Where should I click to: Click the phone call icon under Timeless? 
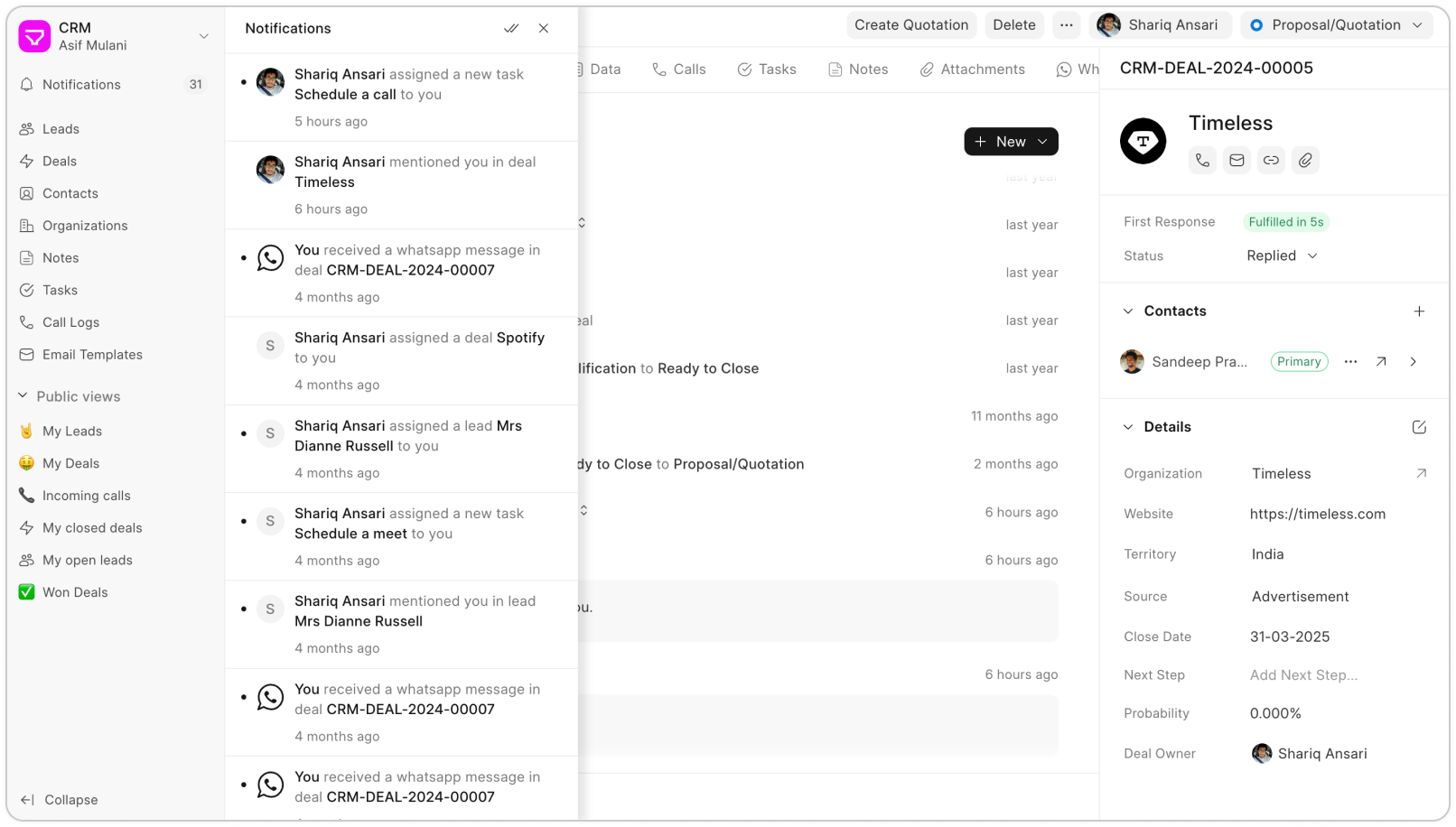click(1202, 161)
